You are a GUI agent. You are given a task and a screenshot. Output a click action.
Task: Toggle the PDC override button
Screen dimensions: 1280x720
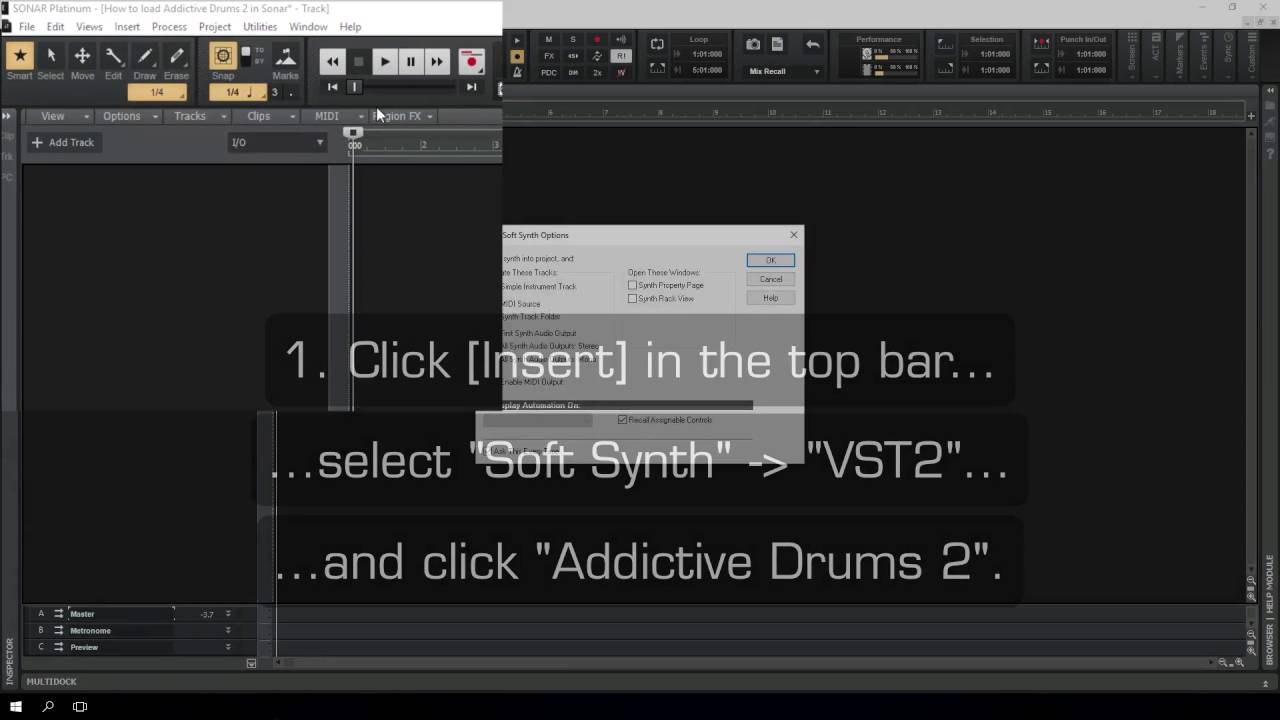(x=548, y=72)
